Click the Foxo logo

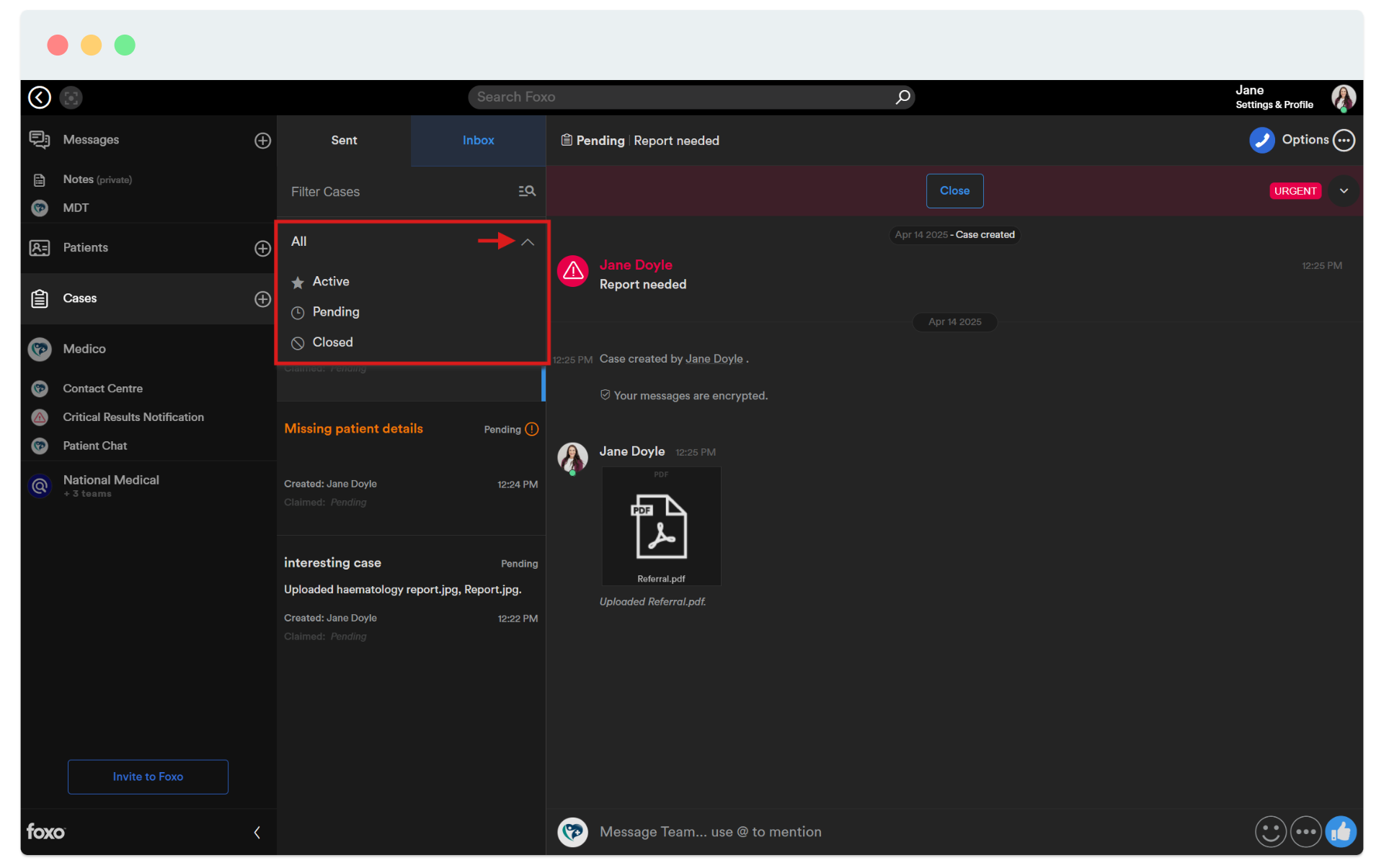coord(46,832)
